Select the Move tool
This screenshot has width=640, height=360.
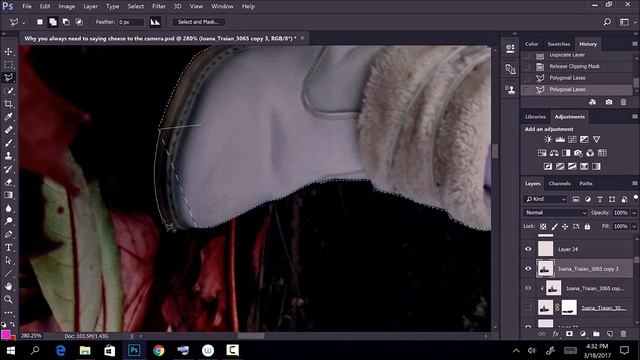pos(8,52)
